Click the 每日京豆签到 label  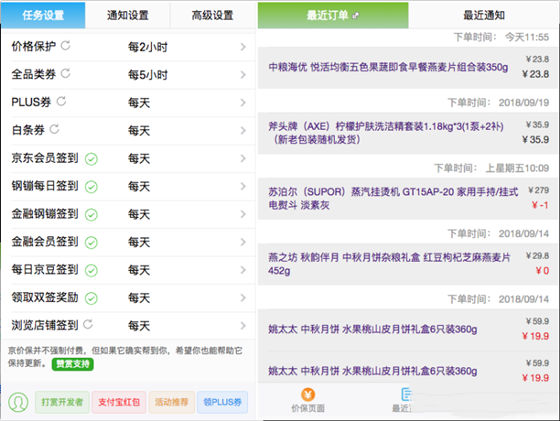[x=45, y=269]
